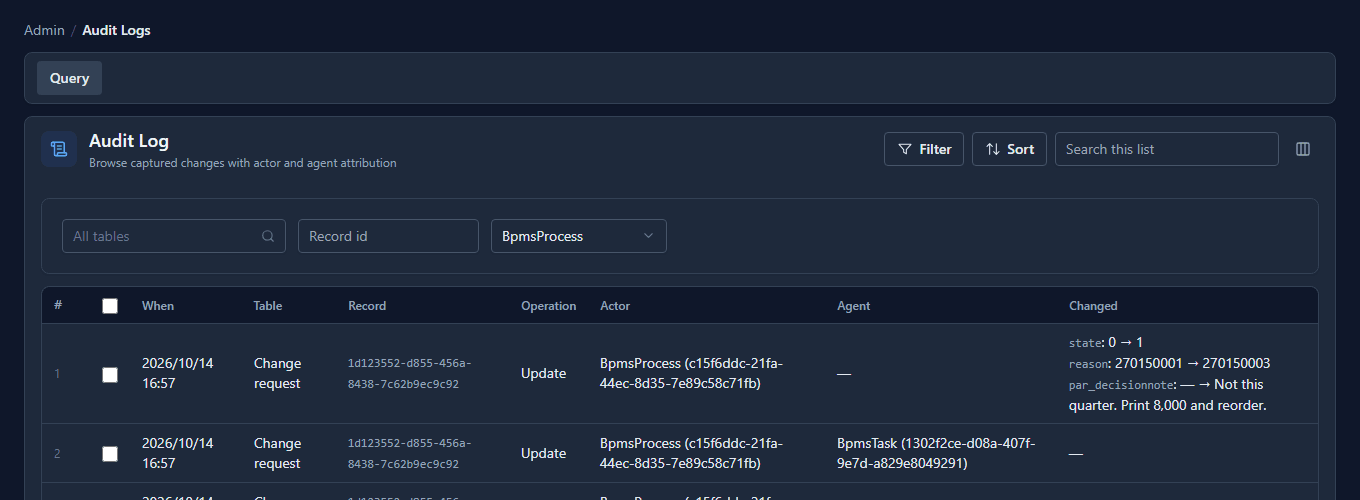1360x500 pixels.
Task: Click the All tables search field
Action: (174, 236)
